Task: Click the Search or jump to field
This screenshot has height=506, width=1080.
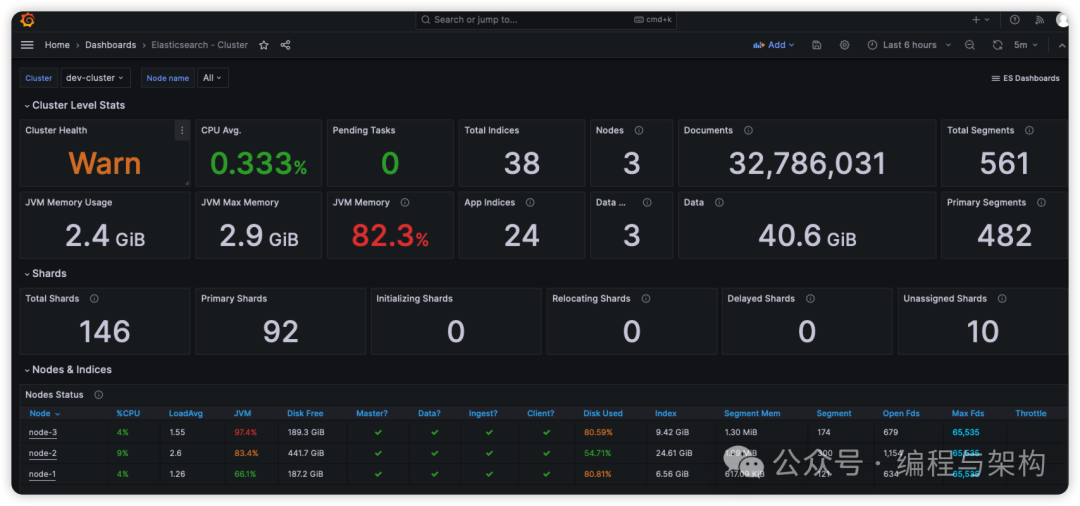Action: (546, 20)
